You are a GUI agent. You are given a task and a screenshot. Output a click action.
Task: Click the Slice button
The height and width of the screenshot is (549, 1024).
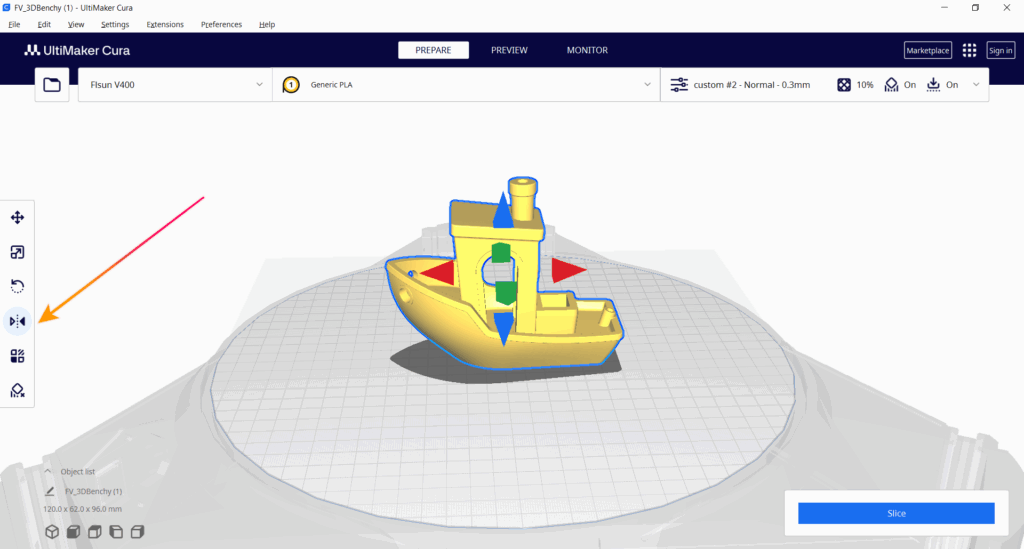896,513
